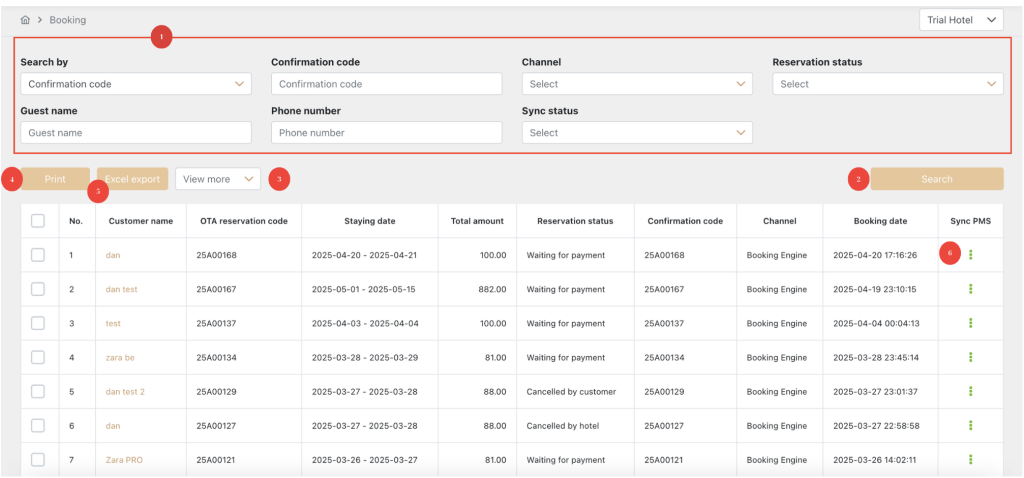Open three-dot menu for booking 25A00129
This screenshot has height=478, width=1024.
tap(970, 391)
